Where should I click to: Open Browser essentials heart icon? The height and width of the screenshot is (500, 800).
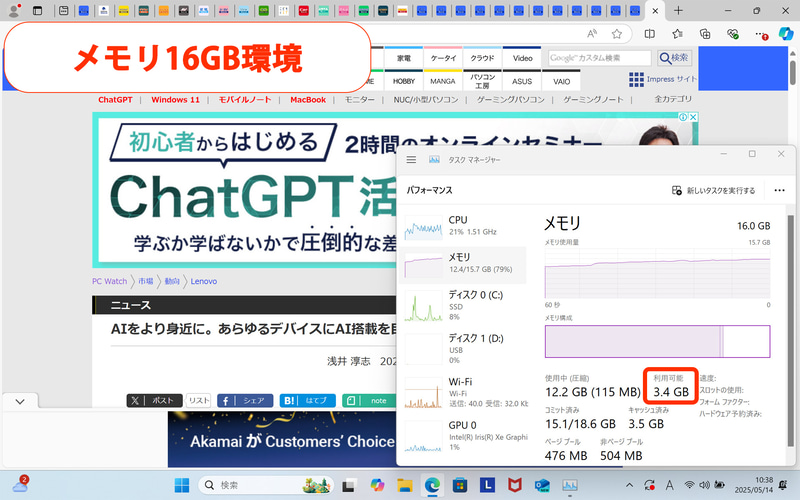[x=733, y=34]
